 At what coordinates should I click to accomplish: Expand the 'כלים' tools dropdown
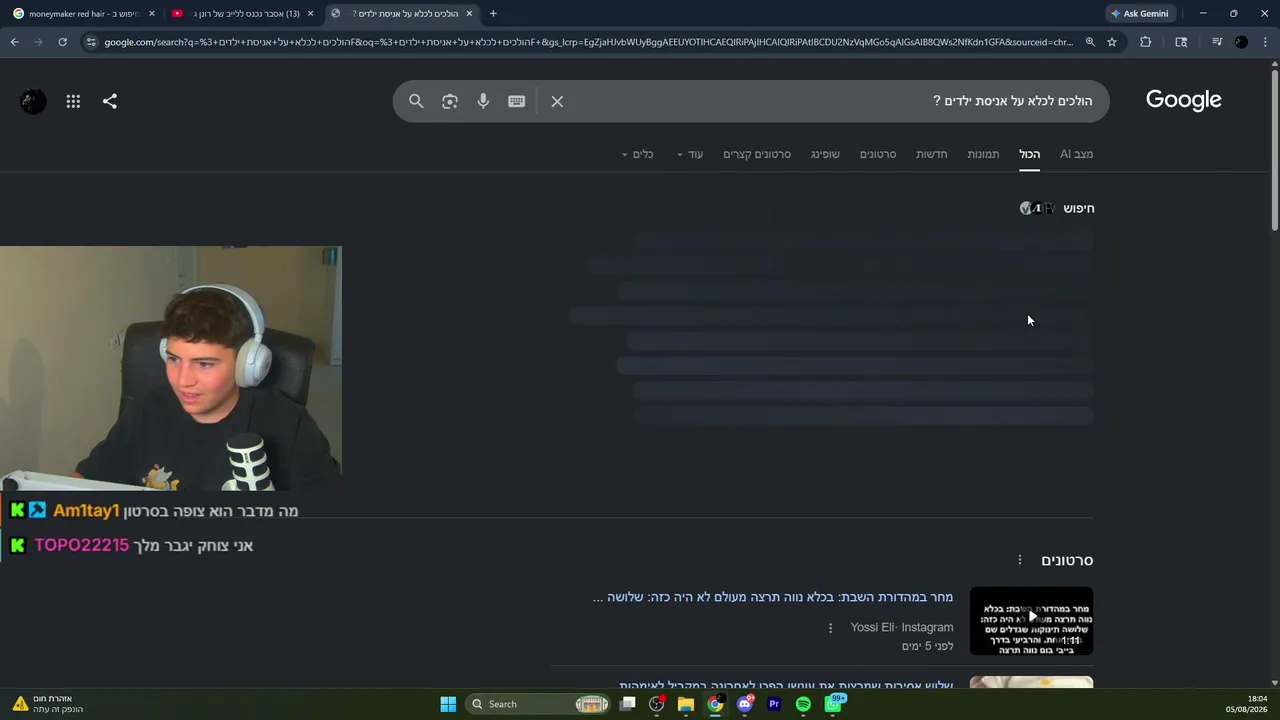tap(637, 154)
